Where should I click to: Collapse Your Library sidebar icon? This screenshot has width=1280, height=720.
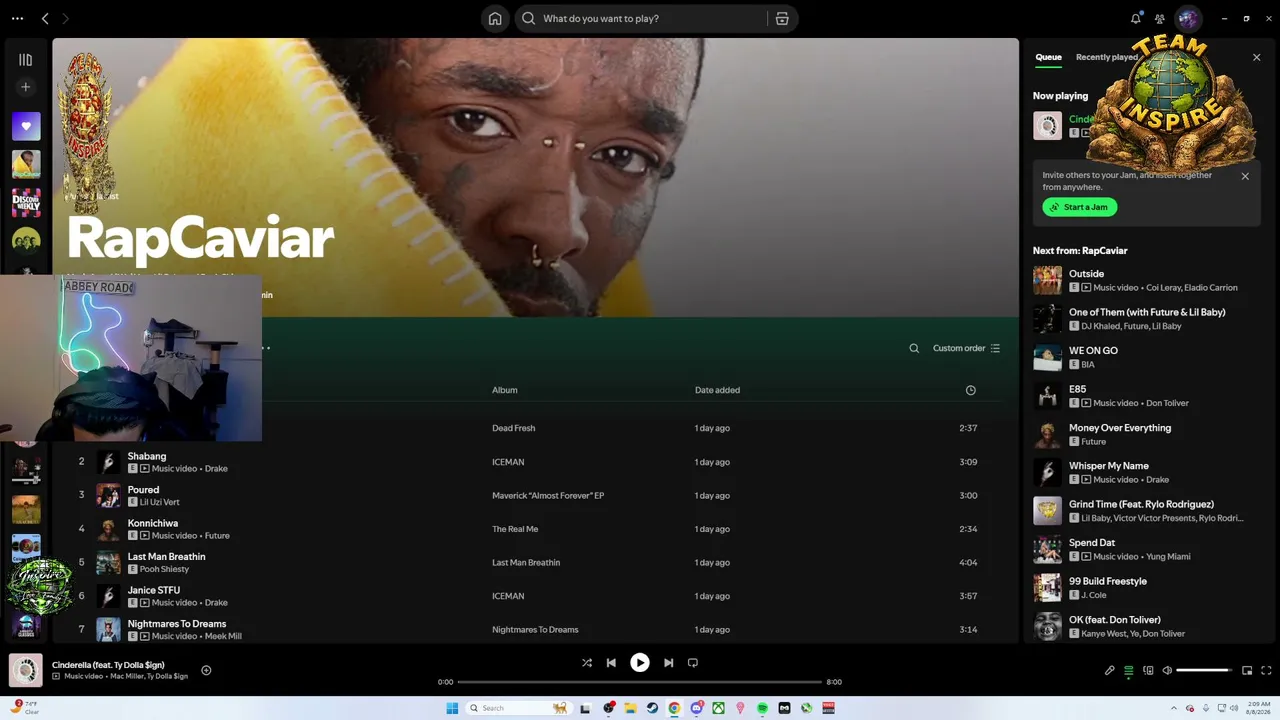26,60
